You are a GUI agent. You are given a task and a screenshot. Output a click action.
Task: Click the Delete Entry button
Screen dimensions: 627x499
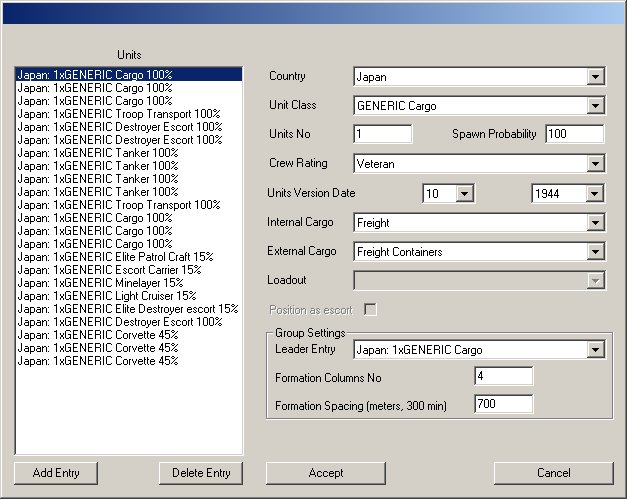201,473
